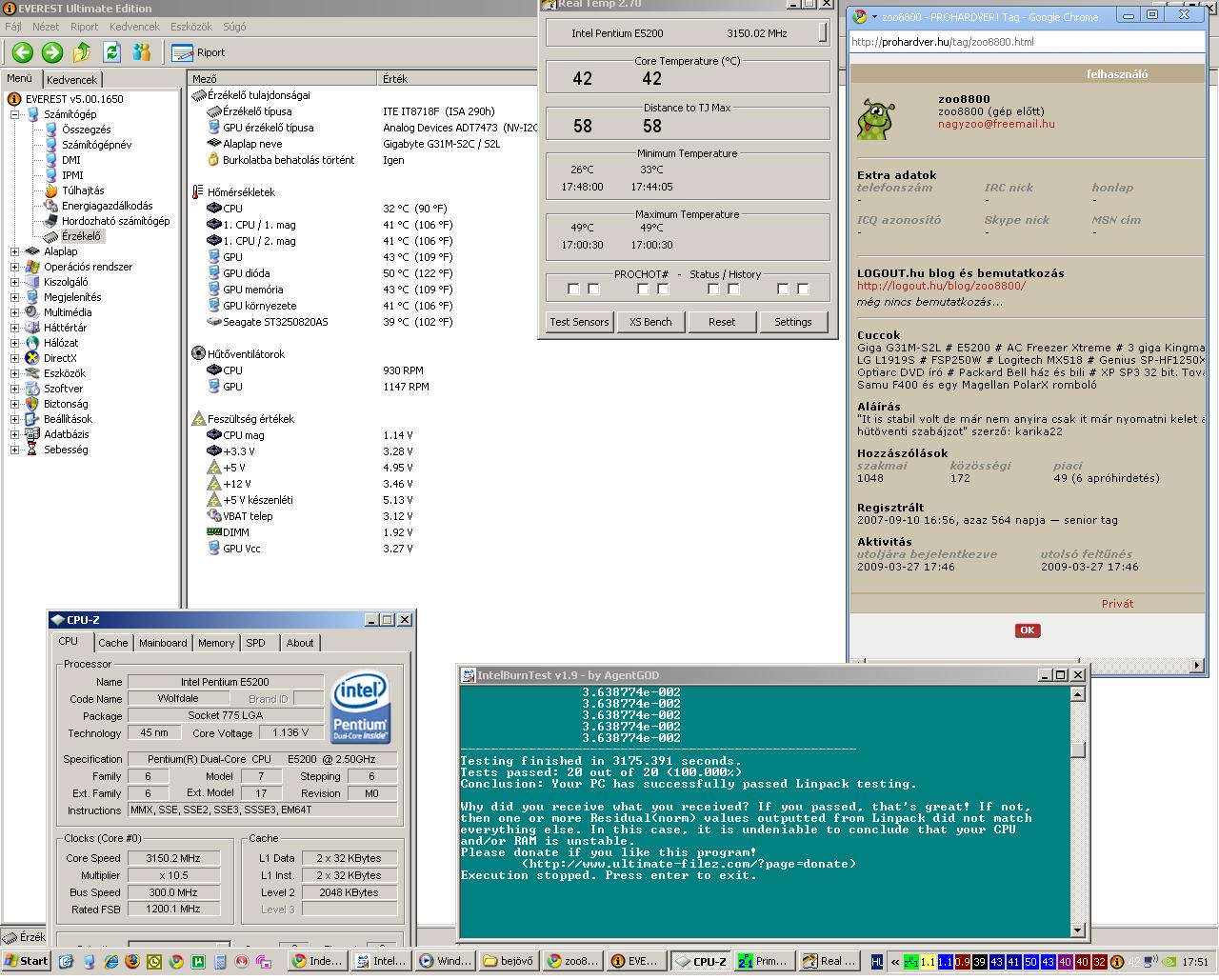Click Chrome icon in quick launch bar
The width and height of the screenshot is (1219, 980).
point(176,962)
